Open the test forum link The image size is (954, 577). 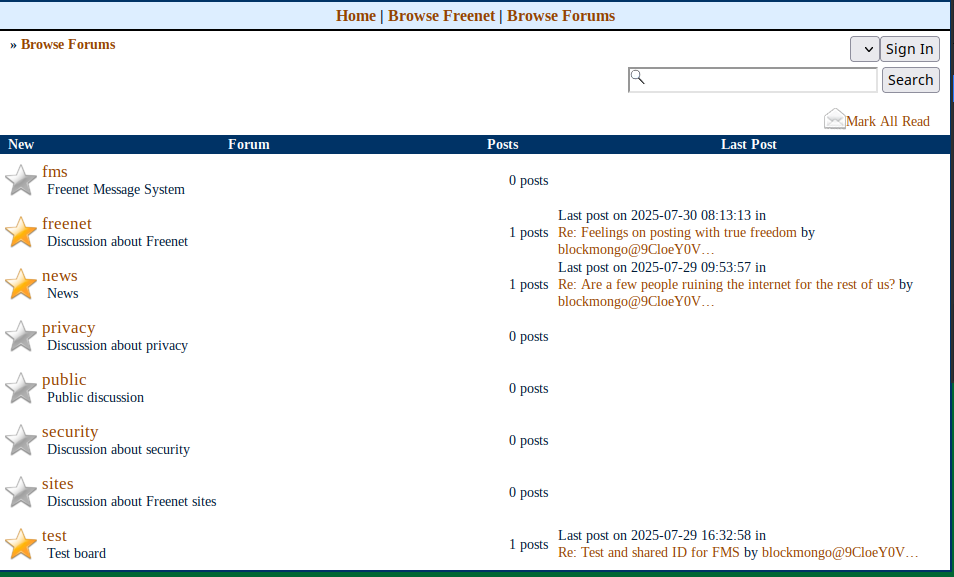(54, 536)
